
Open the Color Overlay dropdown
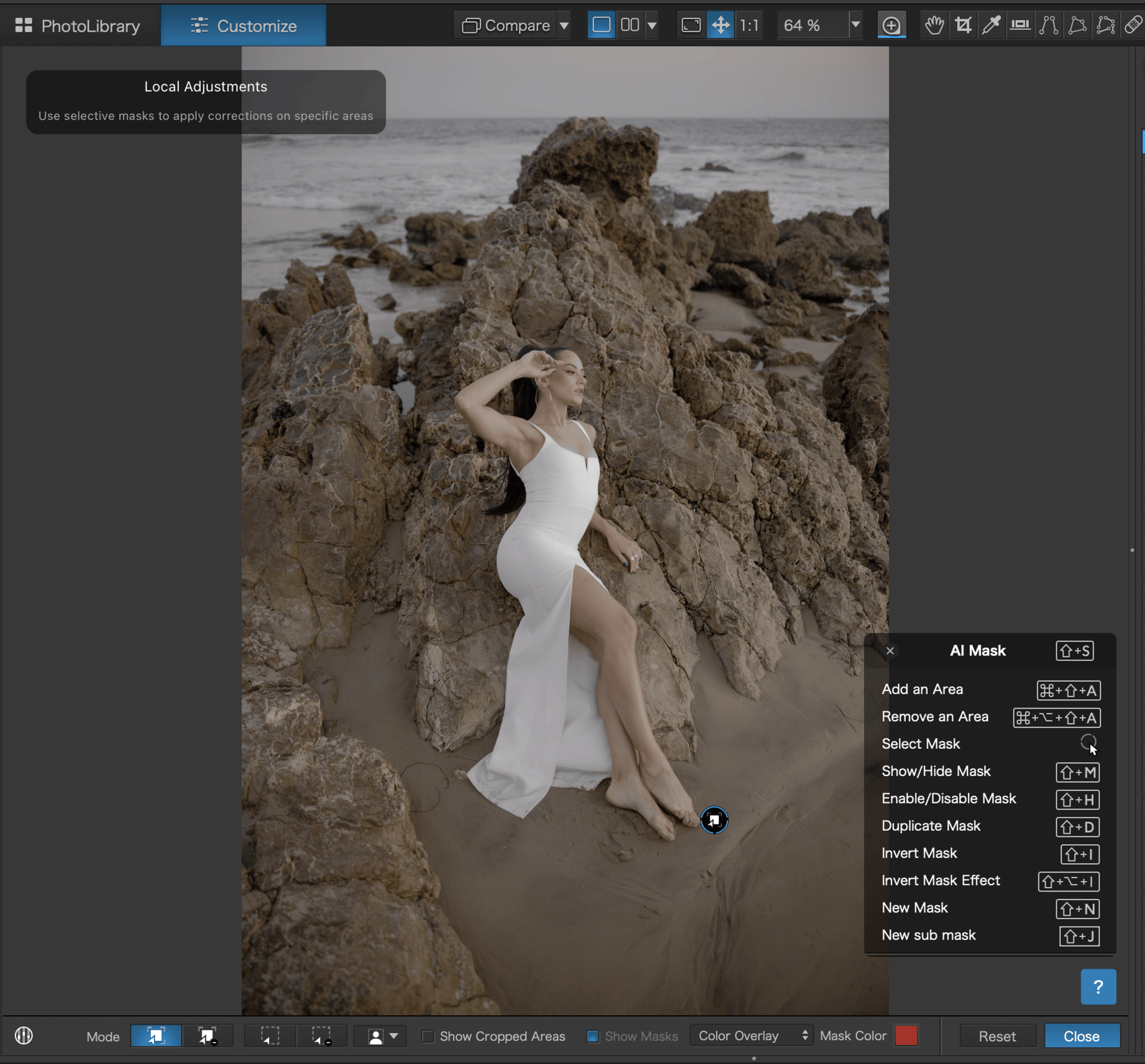tap(752, 1036)
